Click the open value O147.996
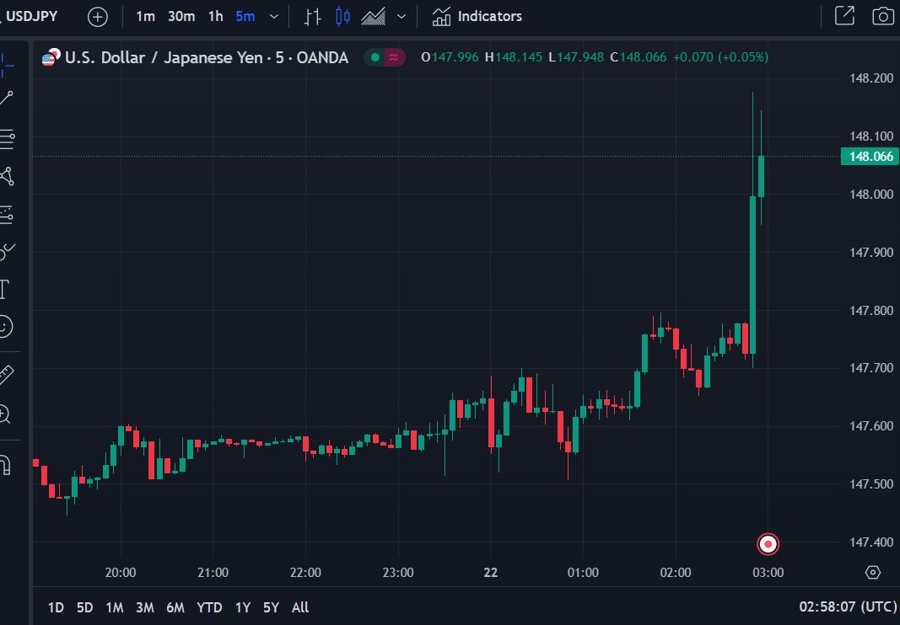The width and height of the screenshot is (900, 625). (x=449, y=57)
